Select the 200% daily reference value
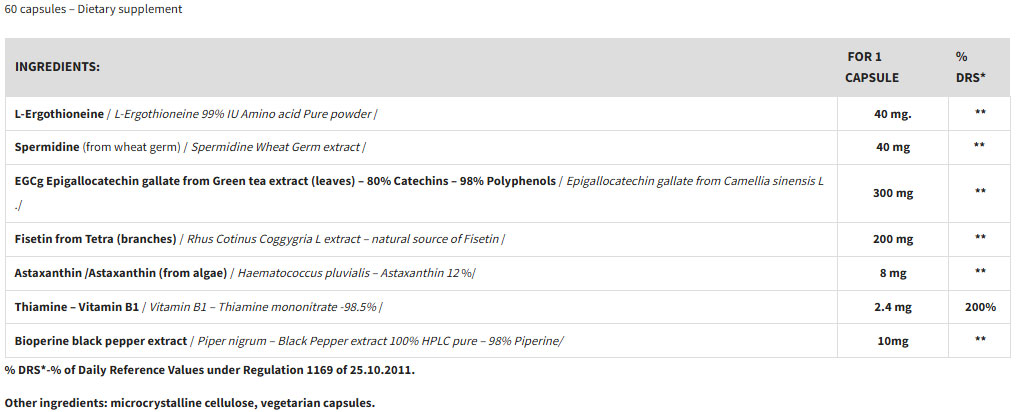Screen dimensions: 1017x412 tap(980, 307)
